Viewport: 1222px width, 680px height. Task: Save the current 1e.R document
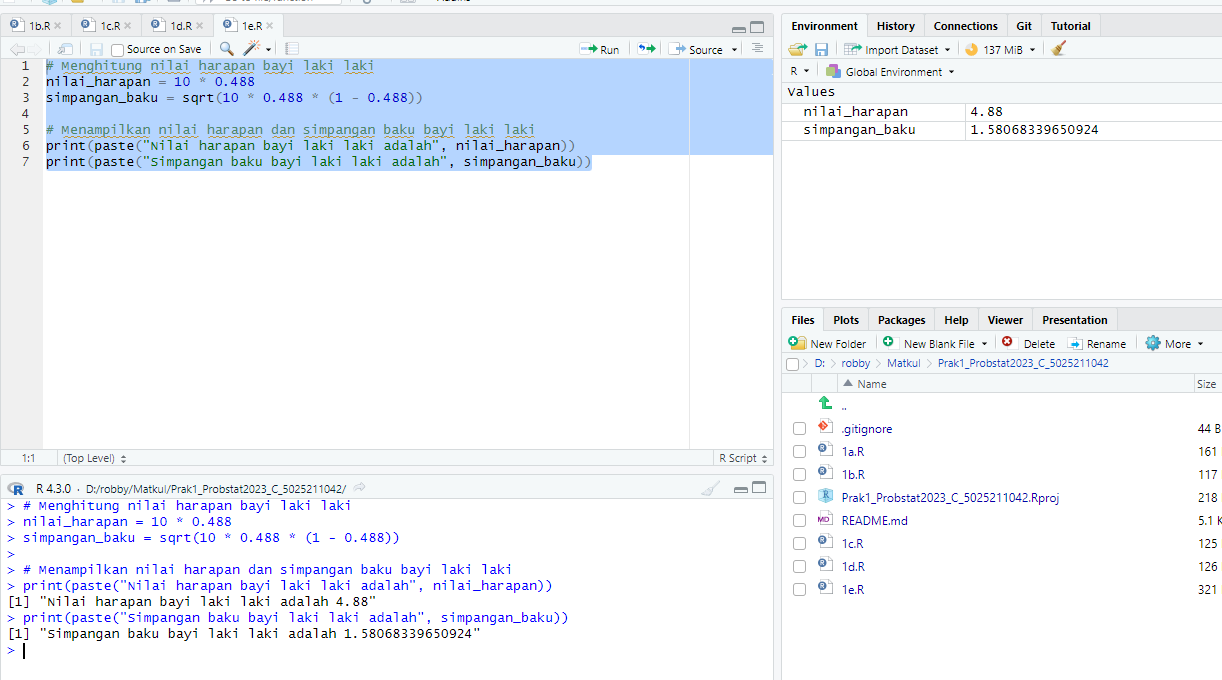[x=96, y=49]
